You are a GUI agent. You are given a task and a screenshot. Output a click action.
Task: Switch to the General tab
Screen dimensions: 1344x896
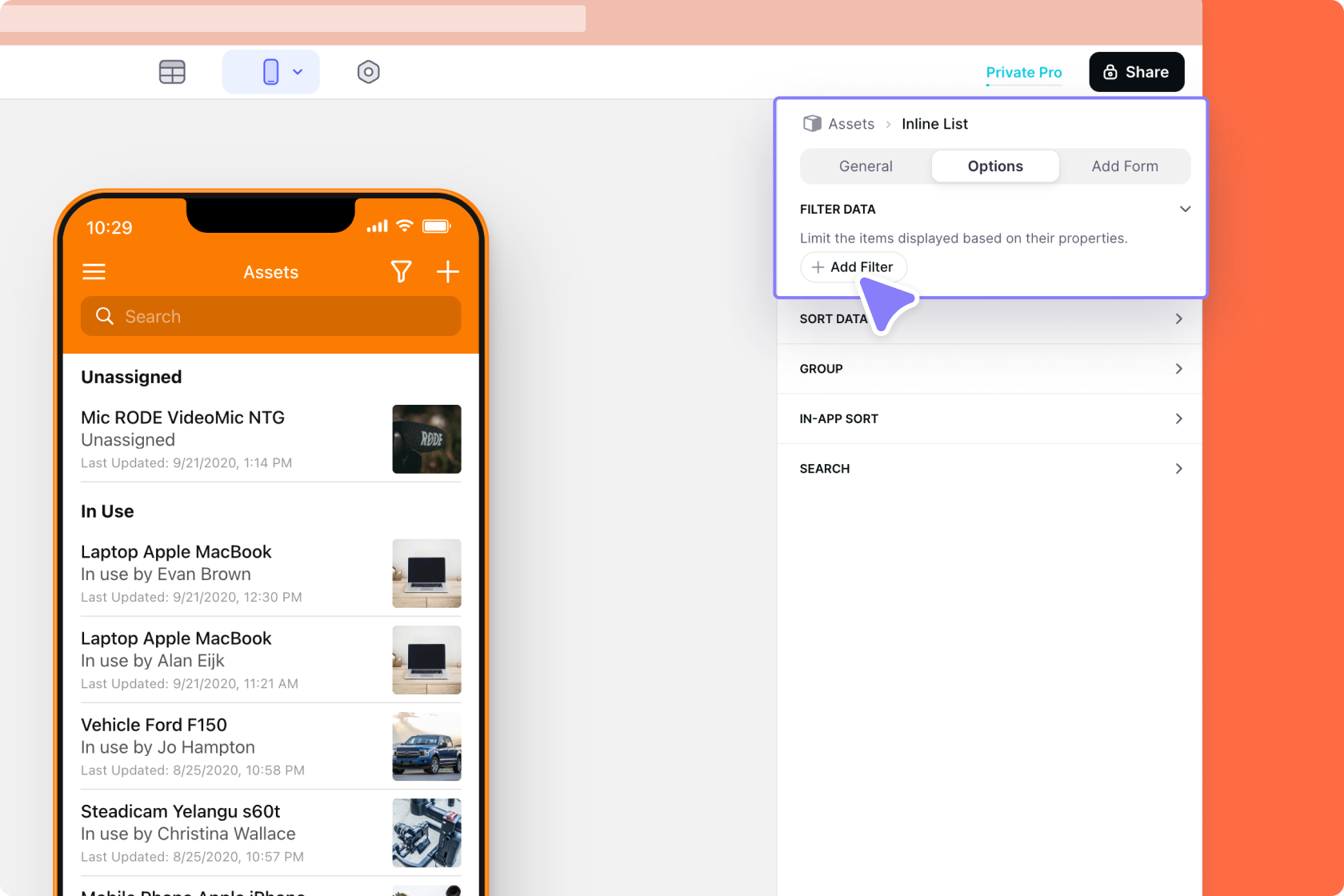(865, 166)
